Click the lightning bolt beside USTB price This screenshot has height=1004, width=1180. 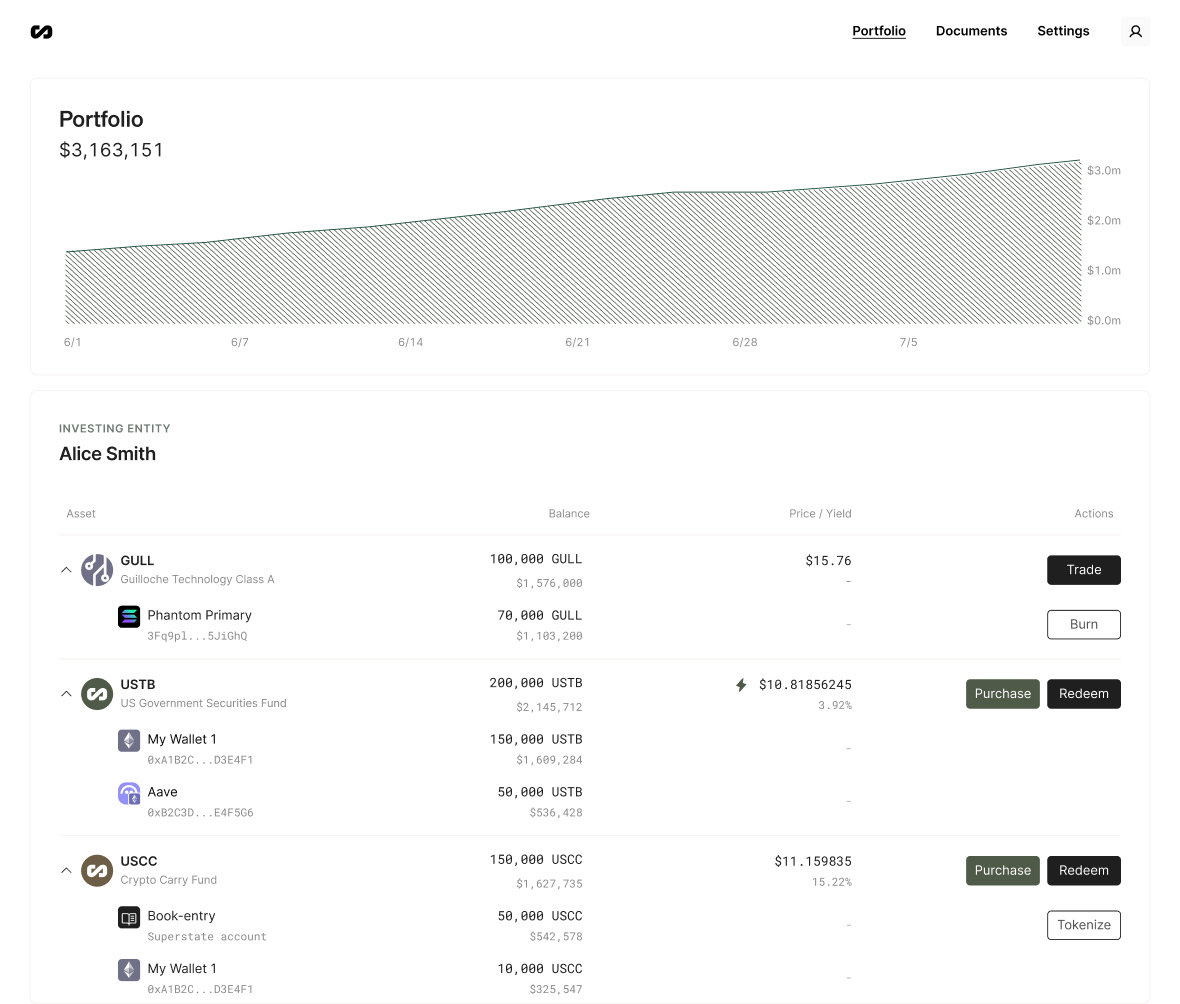pos(741,685)
